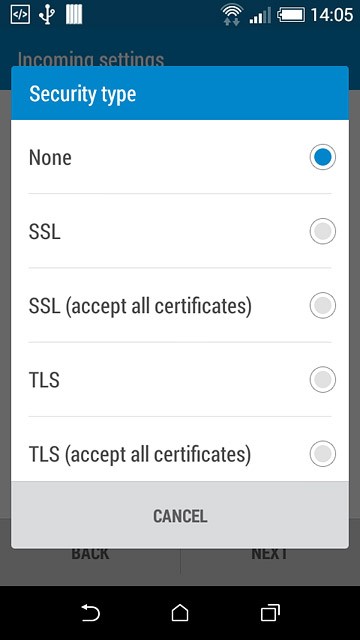Choose the SSL option label
The width and height of the screenshot is (360, 640).
(x=44, y=232)
